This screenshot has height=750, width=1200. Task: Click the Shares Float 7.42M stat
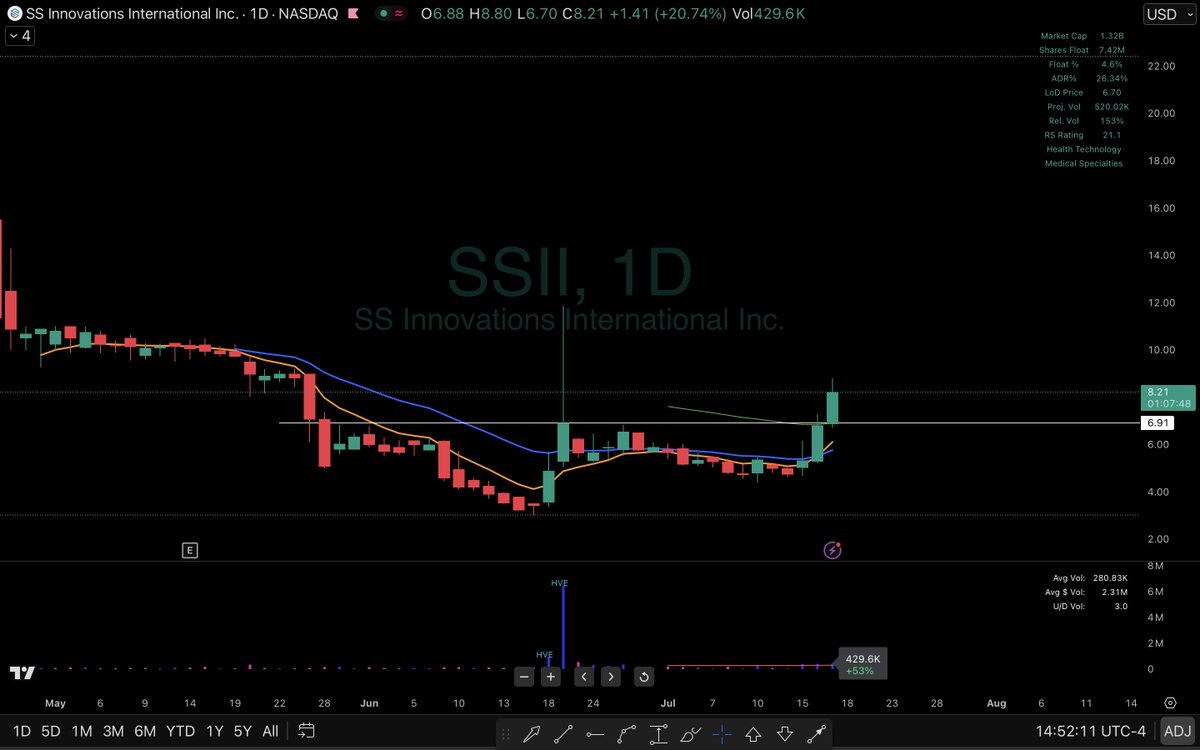1083,50
